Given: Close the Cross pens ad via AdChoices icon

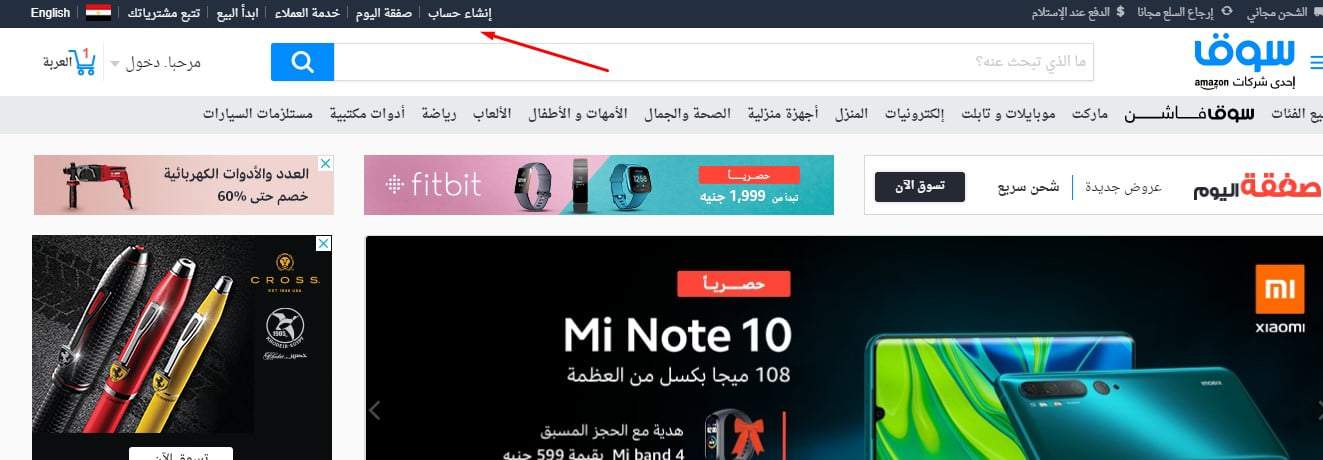Looking at the screenshot, I should [x=324, y=244].
